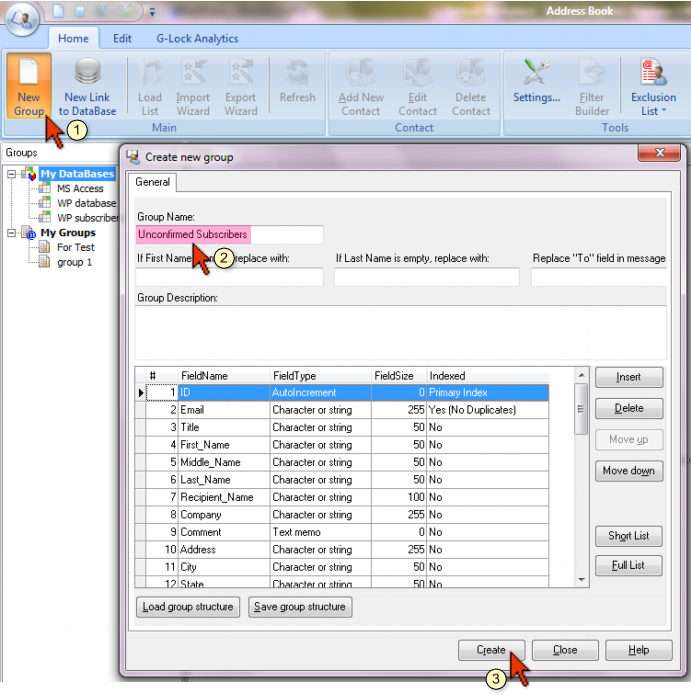This screenshot has width=691, height=695.
Task: Click the Group Name input field
Action: (230, 234)
